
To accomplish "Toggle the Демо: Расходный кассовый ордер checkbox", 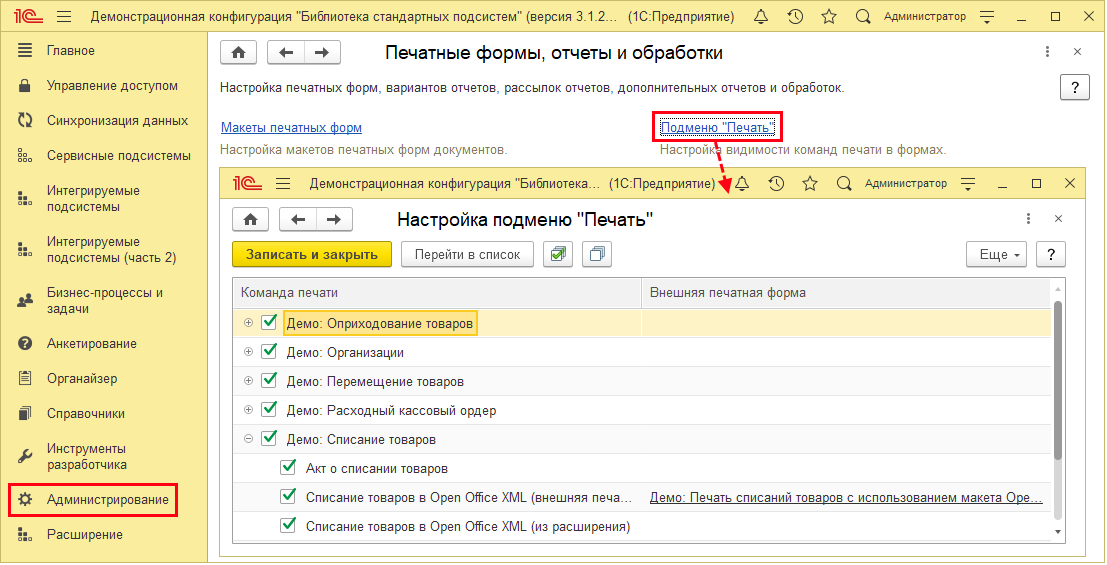I will [268, 409].
